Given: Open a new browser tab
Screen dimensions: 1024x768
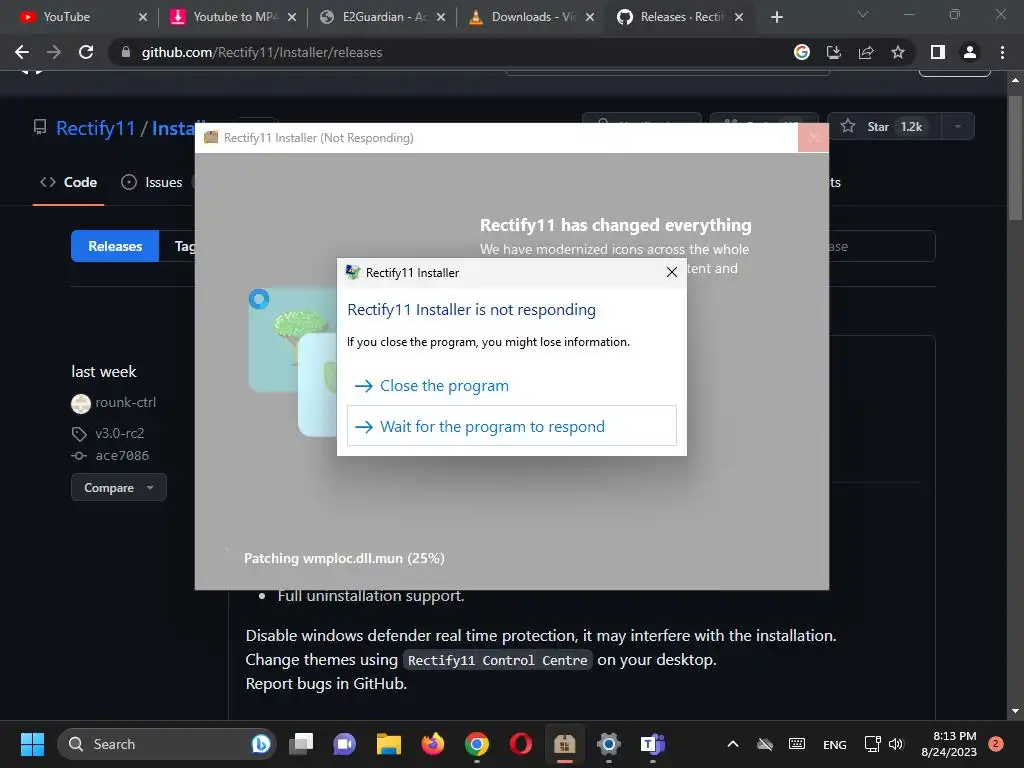Looking at the screenshot, I should (776, 17).
